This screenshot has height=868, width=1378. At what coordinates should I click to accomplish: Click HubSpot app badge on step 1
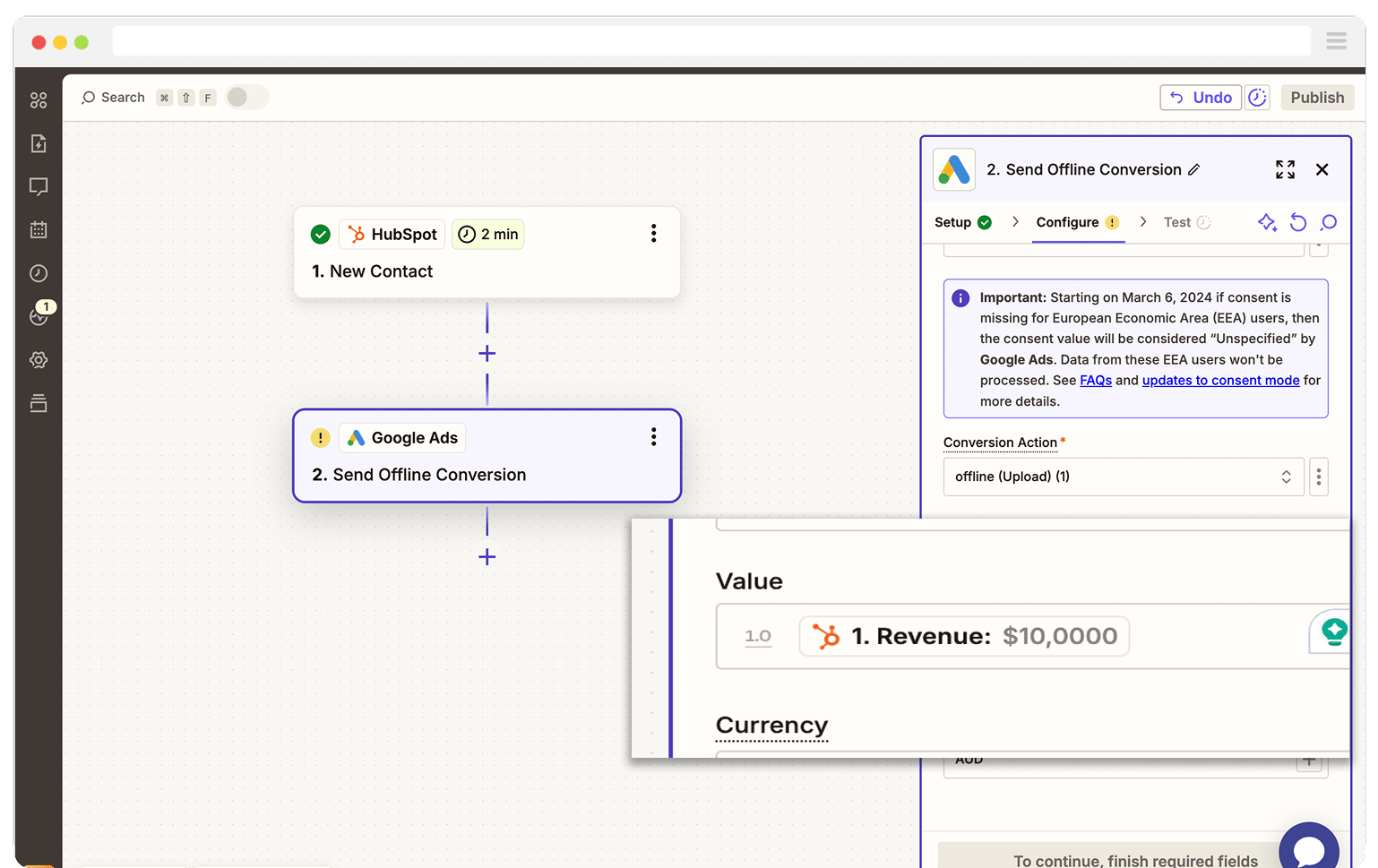pyautogui.click(x=392, y=234)
